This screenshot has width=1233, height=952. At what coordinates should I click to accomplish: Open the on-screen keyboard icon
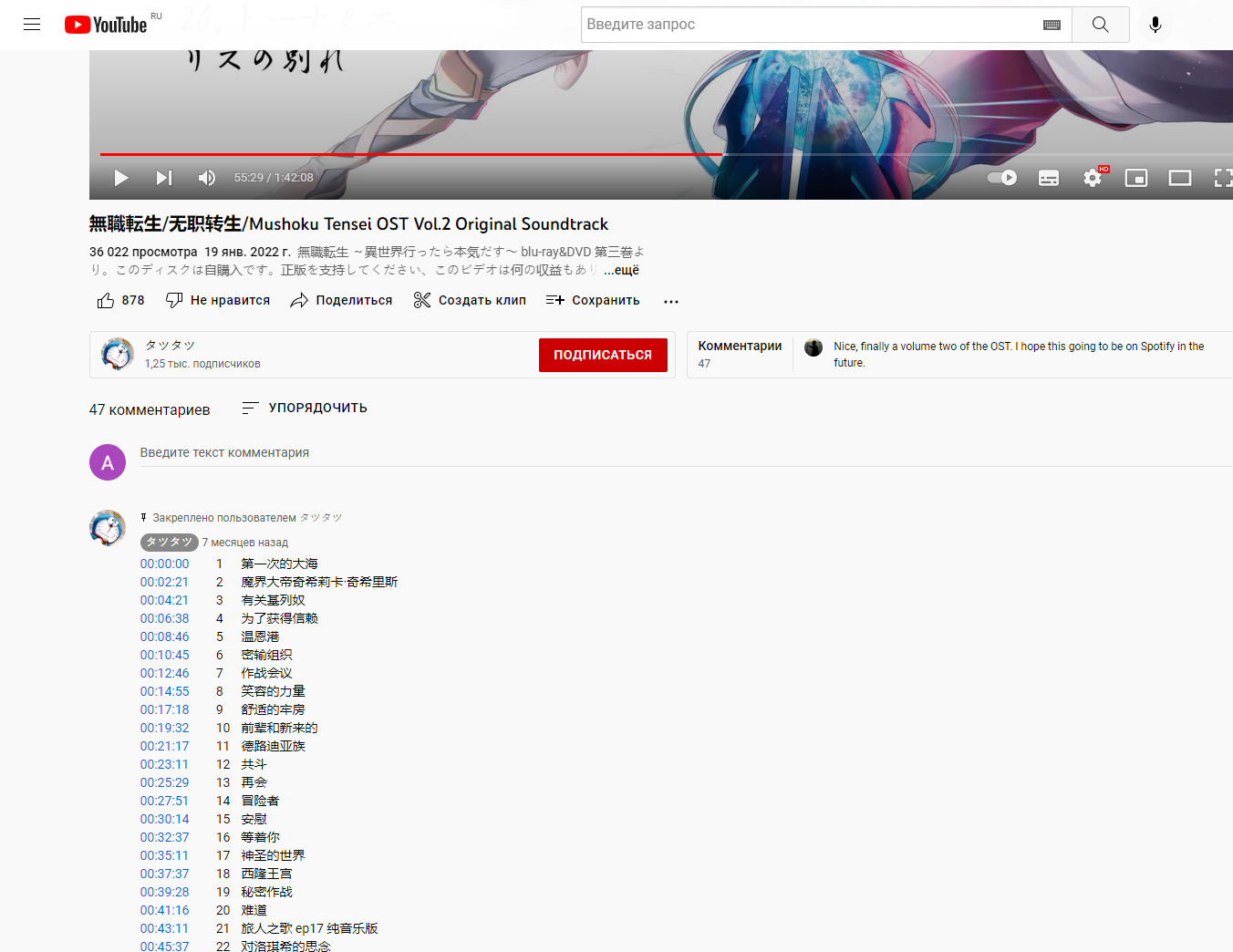point(1052,25)
